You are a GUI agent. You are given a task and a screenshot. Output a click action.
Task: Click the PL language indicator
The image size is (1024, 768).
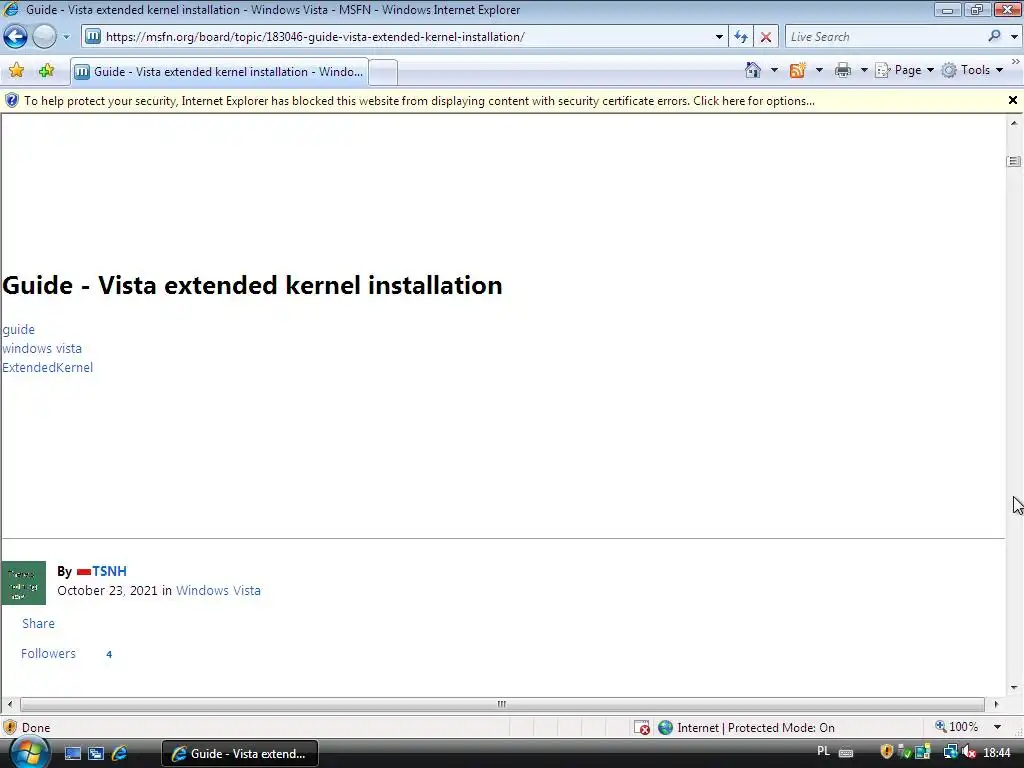824,752
